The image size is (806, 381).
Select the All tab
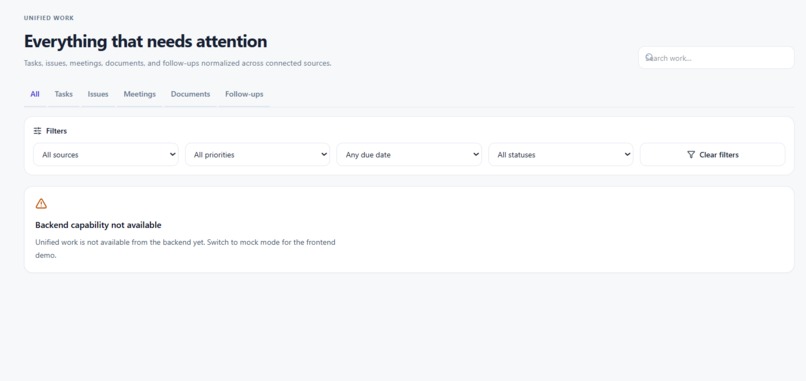coord(35,95)
